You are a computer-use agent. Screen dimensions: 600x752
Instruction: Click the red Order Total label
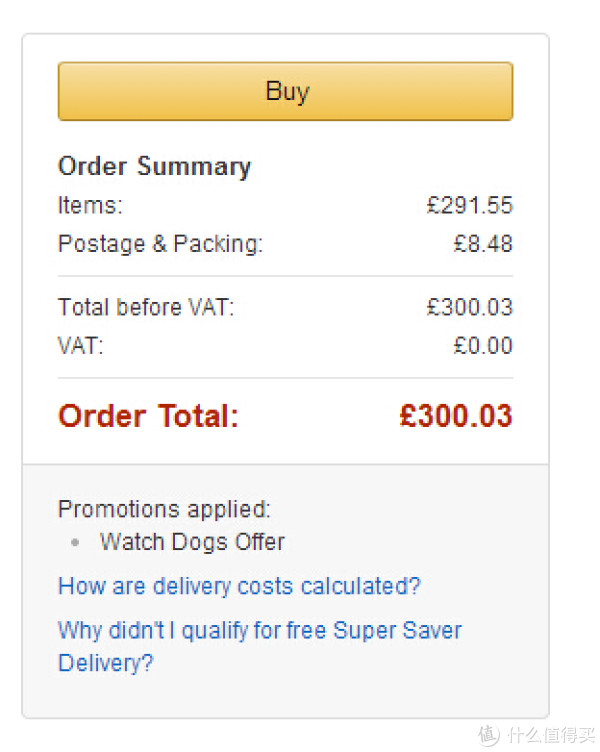coord(148,415)
